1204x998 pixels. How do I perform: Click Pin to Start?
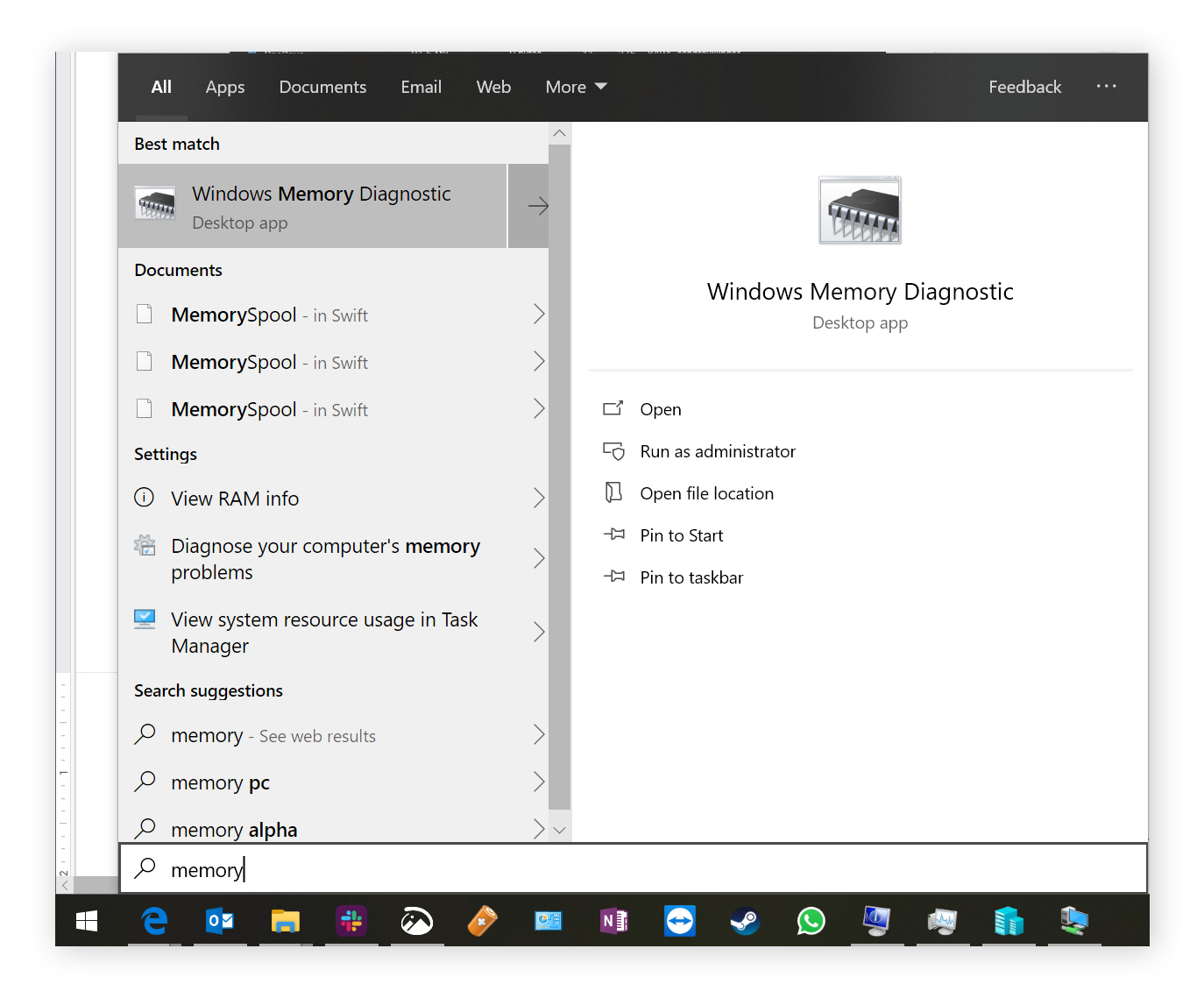coord(682,534)
